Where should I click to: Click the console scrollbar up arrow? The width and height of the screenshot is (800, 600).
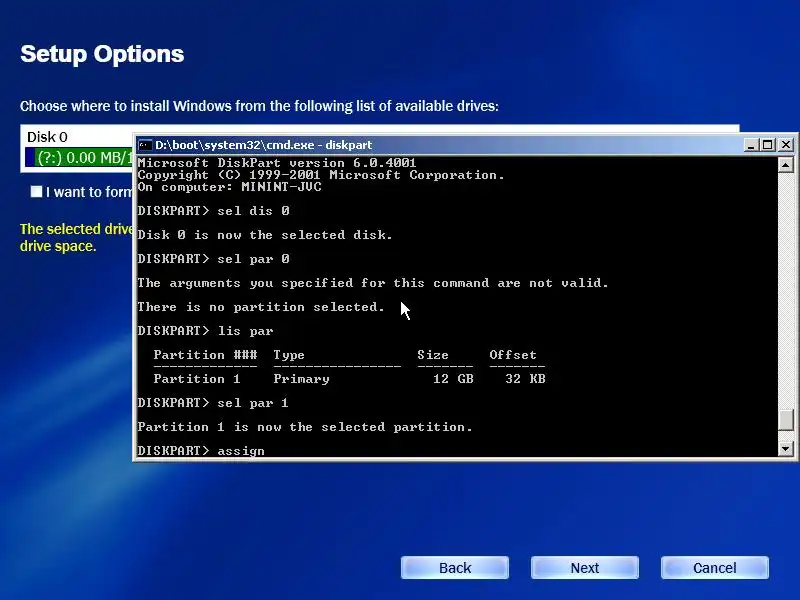[x=785, y=165]
